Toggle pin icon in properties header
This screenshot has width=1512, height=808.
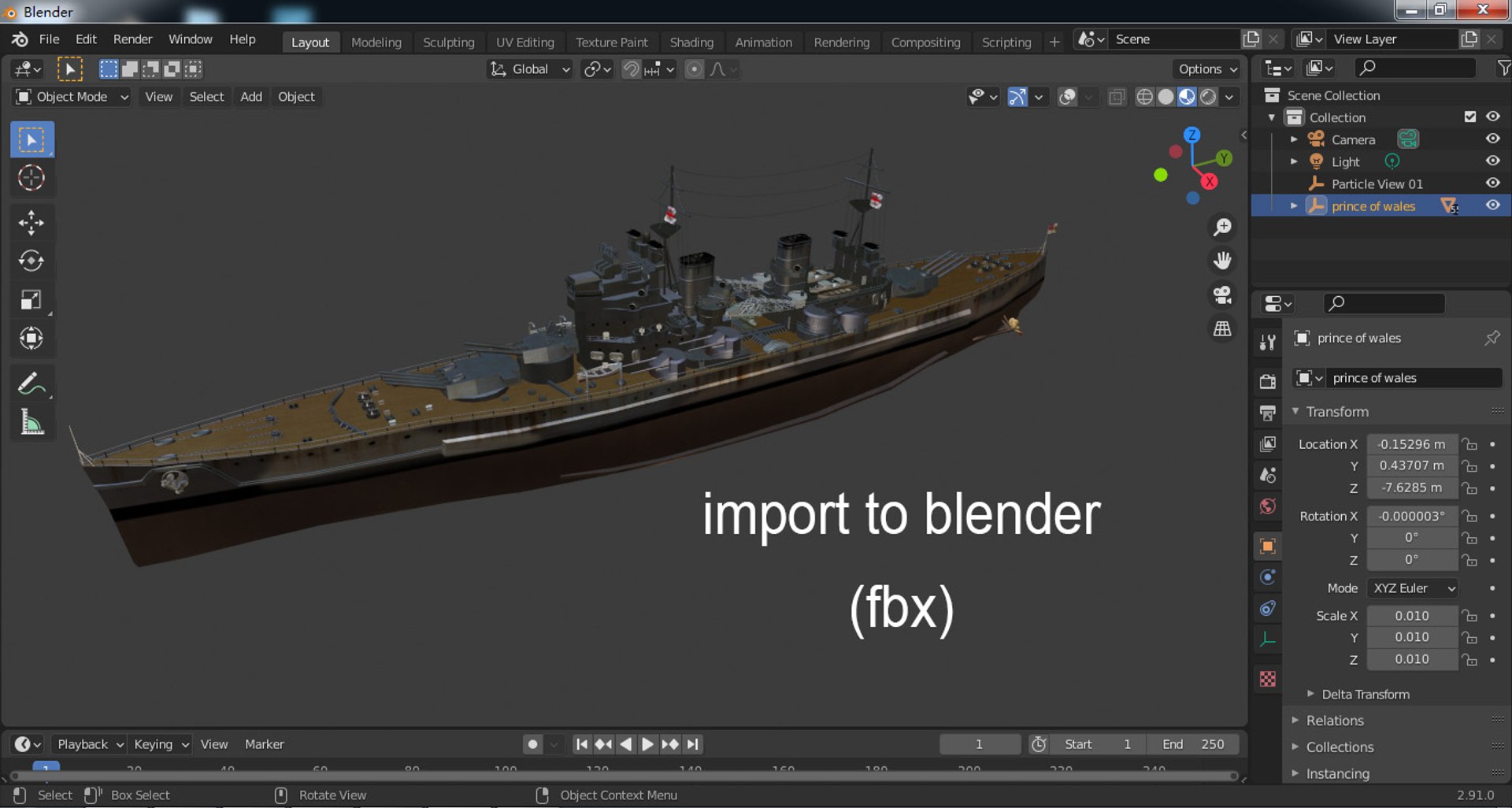(x=1492, y=338)
